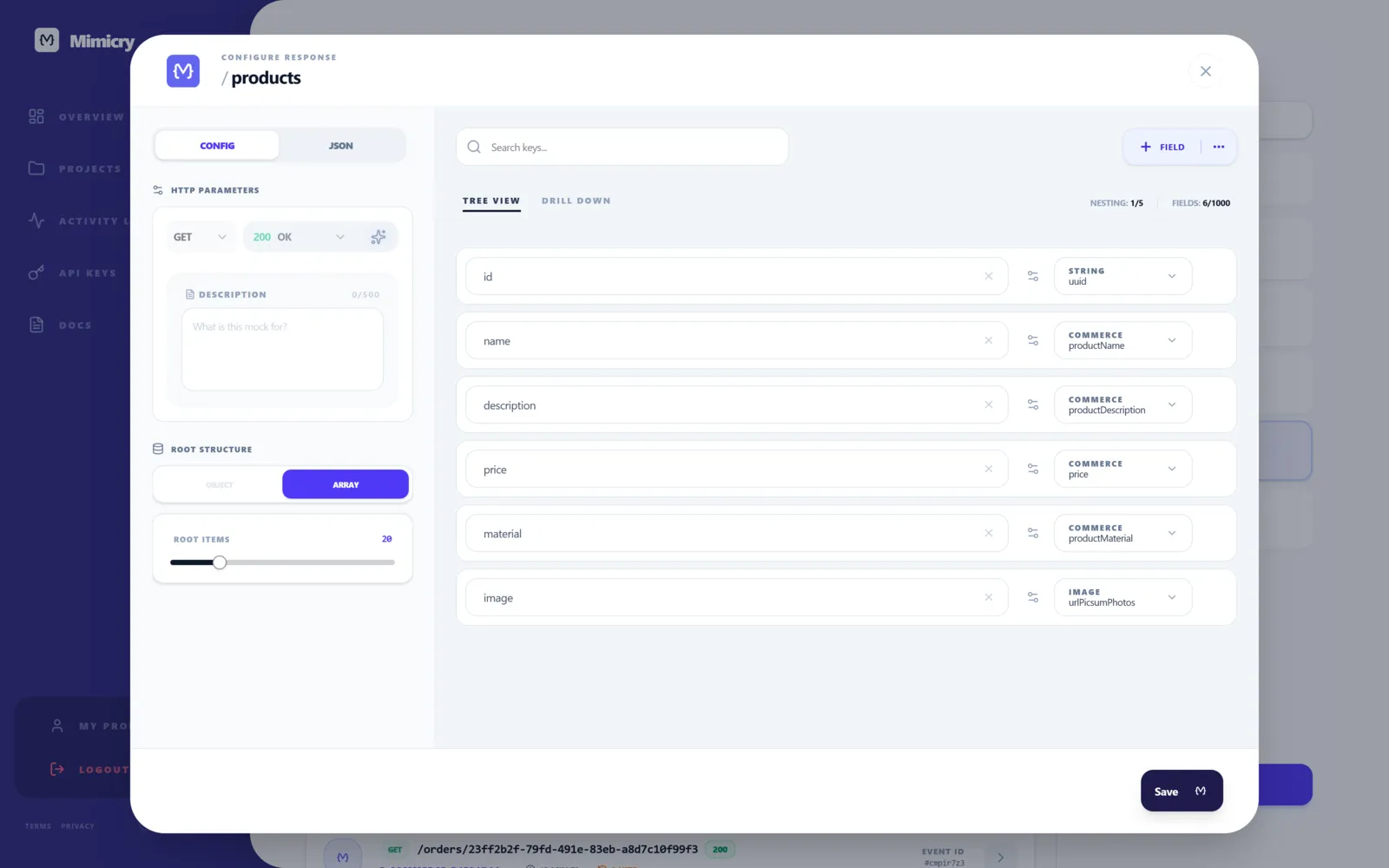The height and width of the screenshot is (868, 1389).
Task: Open field settings for the material row
Action: pos(1033,533)
